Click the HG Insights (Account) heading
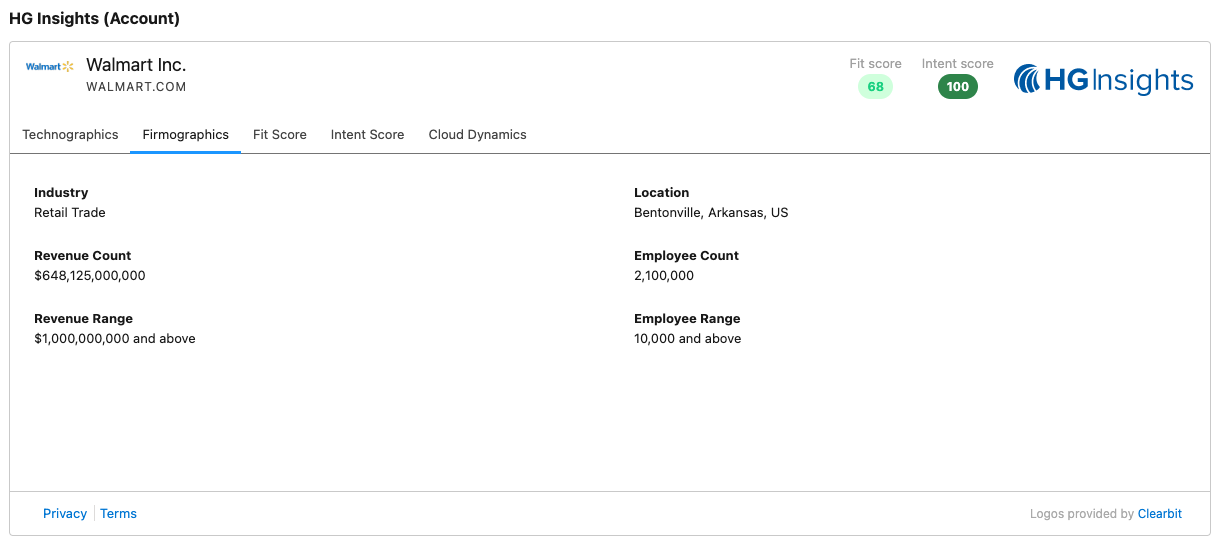This screenshot has height=550, width=1225. click(x=94, y=18)
